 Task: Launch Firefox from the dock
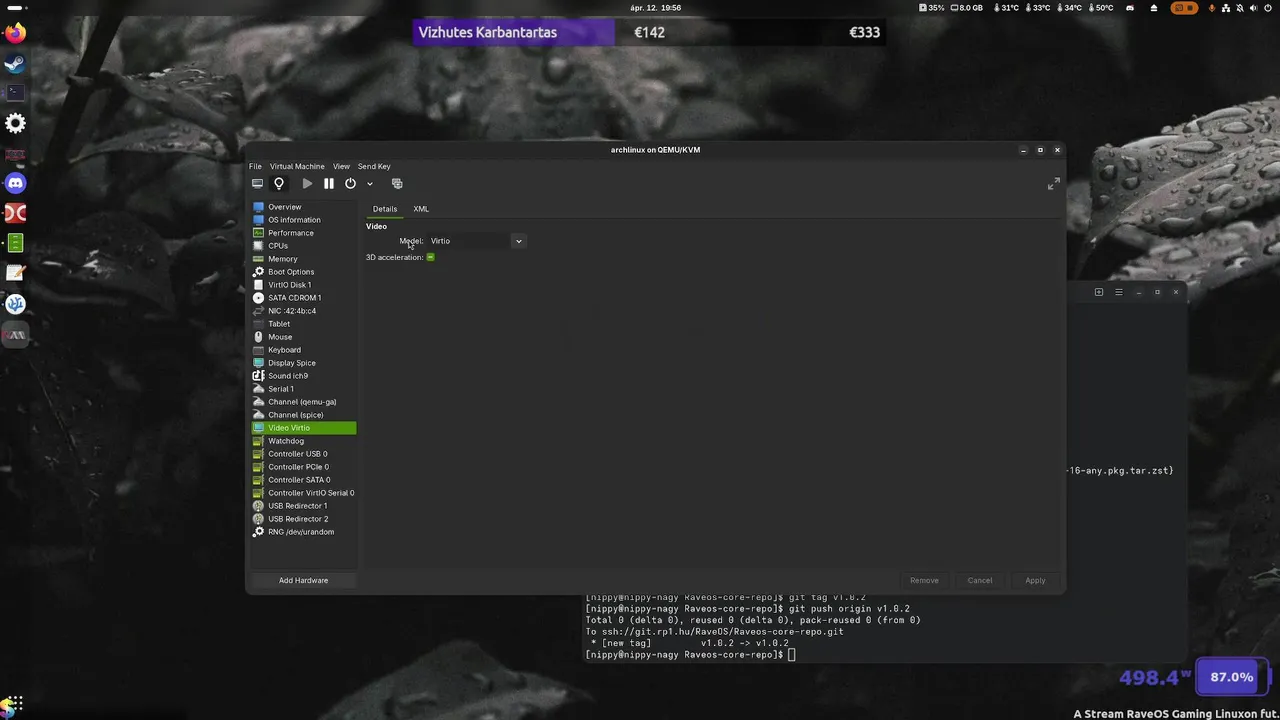(15, 33)
